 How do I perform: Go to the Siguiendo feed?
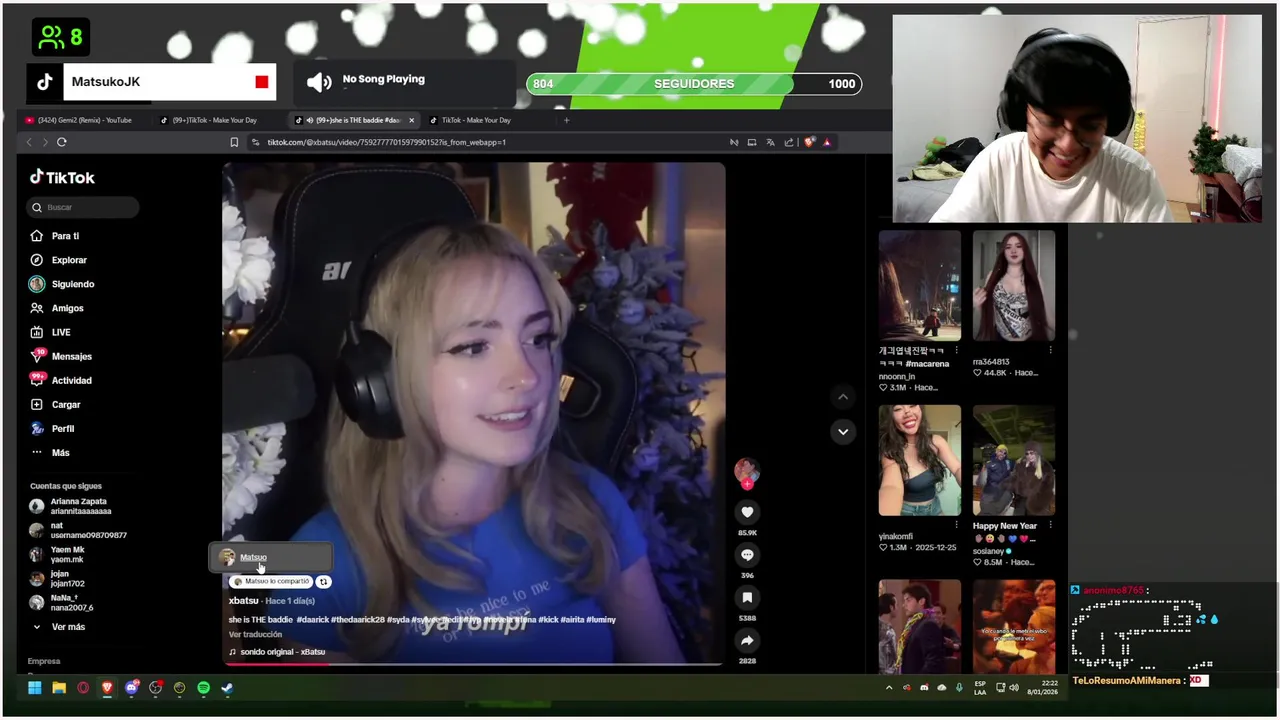point(62,284)
